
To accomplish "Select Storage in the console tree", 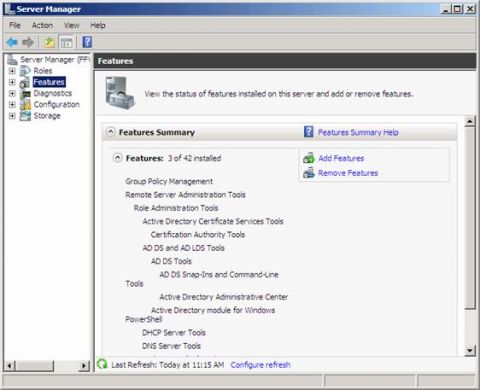I will [x=47, y=116].
